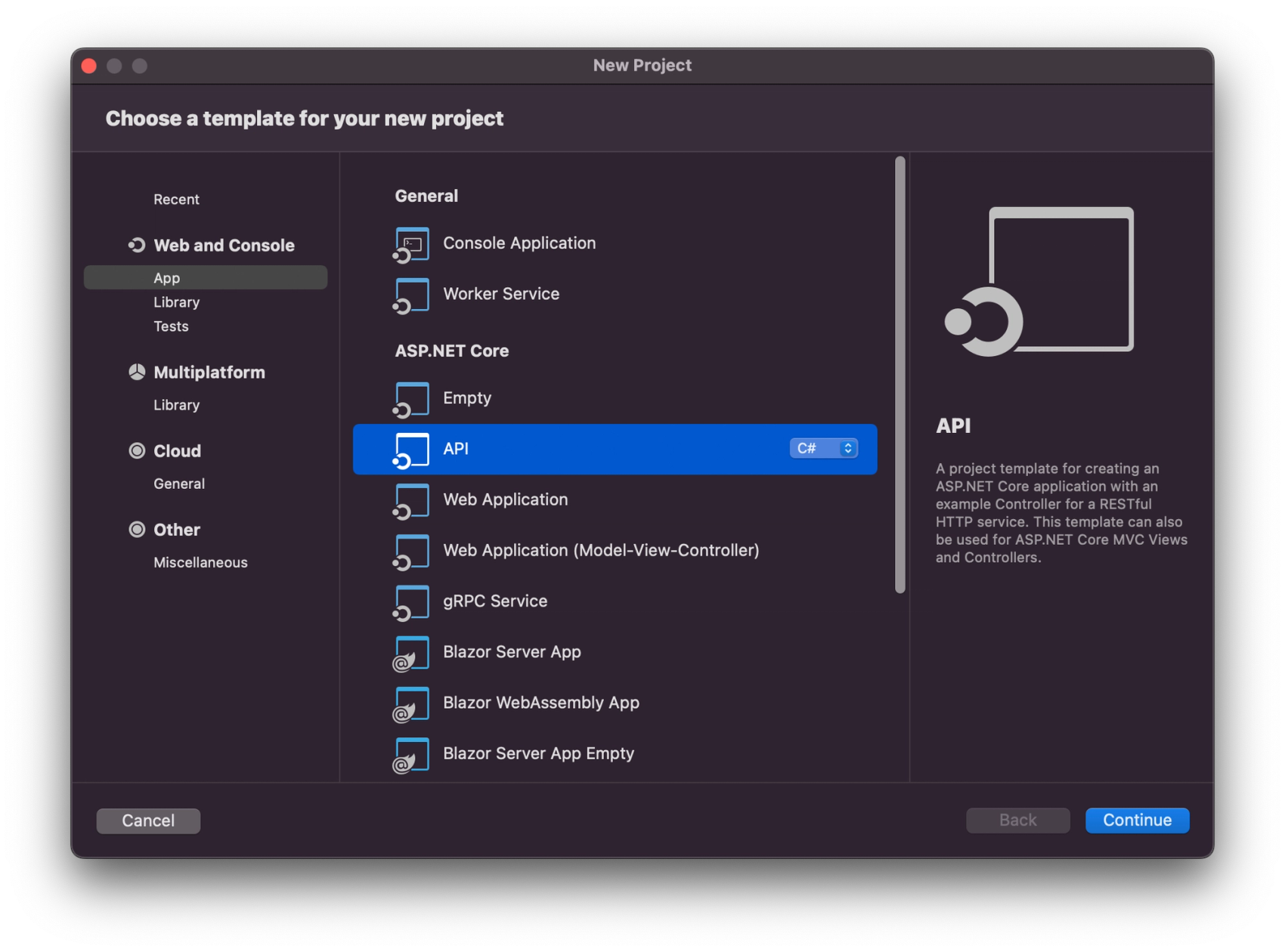The image size is (1285, 952).
Task: Choose Web Application (Model-View-Controller) template
Action: pyautogui.click(x=615, y=550)
